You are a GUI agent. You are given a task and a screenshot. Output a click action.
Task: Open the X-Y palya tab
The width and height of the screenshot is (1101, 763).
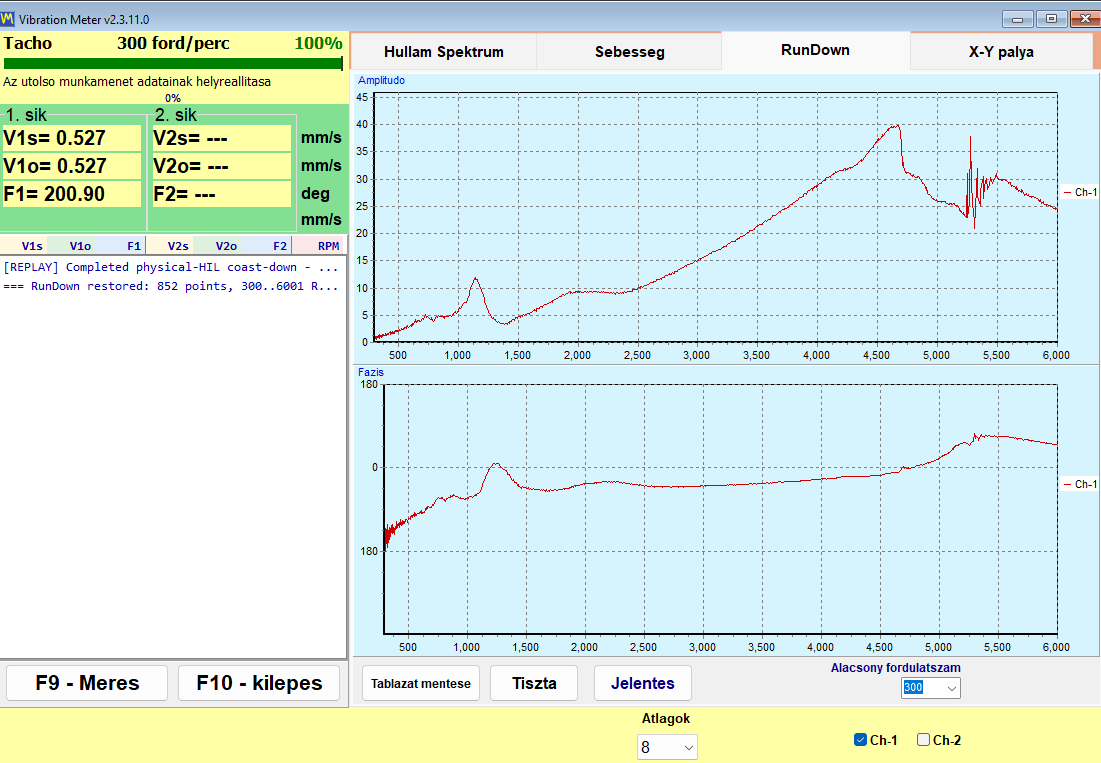click(x=1001, y=51)
